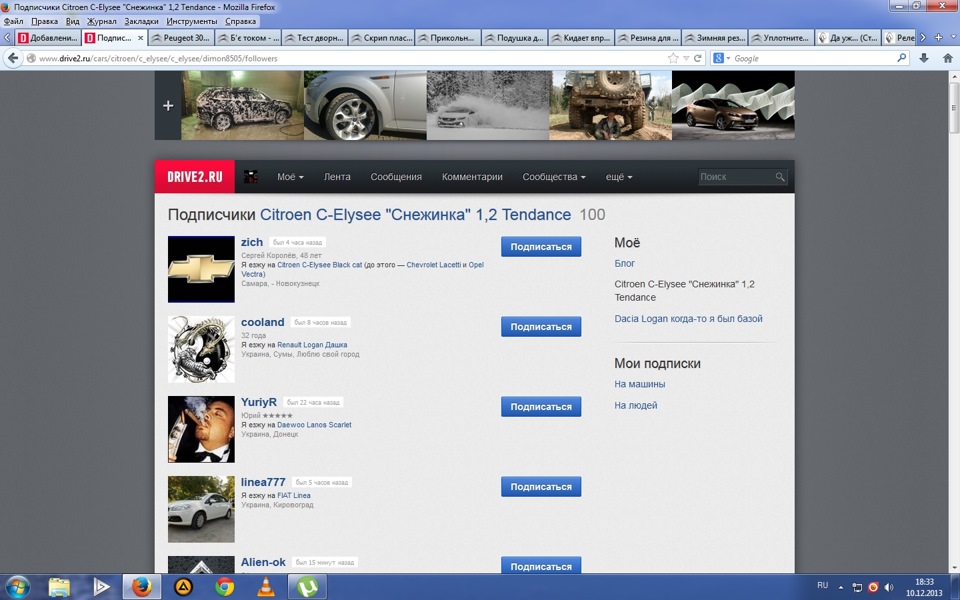
Task: Open the Windows Start menu
Action: coord(18,587)
